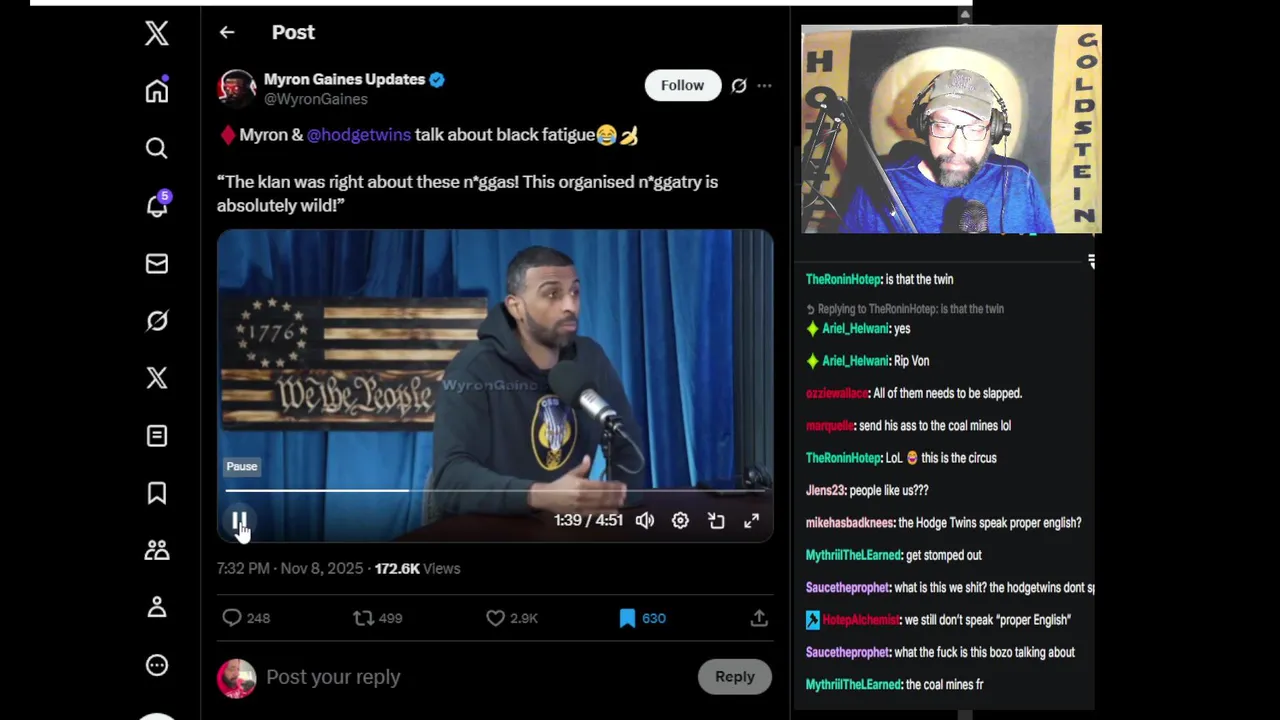Screen dimensions: 1280x720
Task: Open the Home icon in sidebar
Action: [x=157, y=90]
